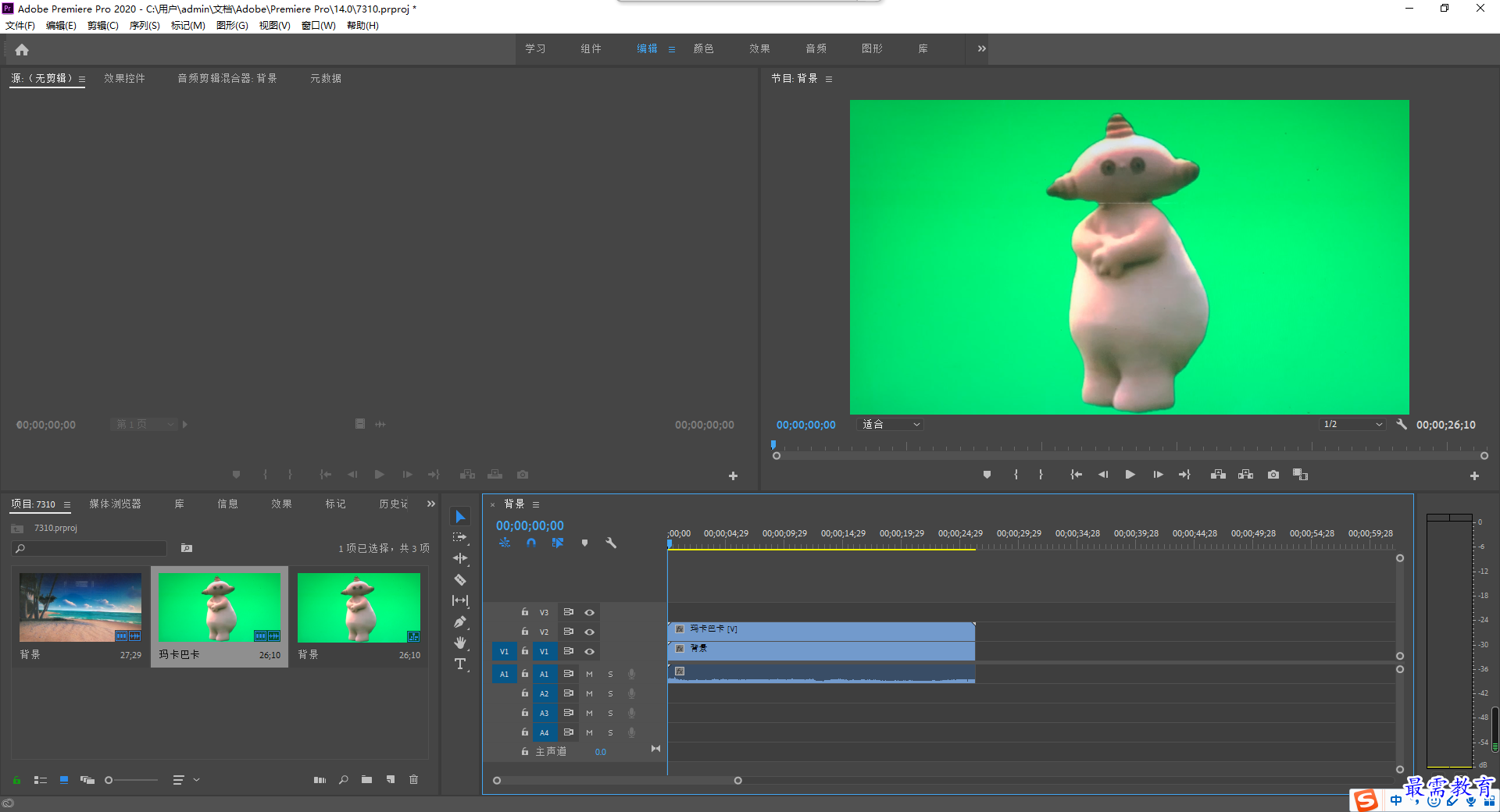Hide track V1 output eye
This screenshot has height=812, width=1500.
(590, 651)
